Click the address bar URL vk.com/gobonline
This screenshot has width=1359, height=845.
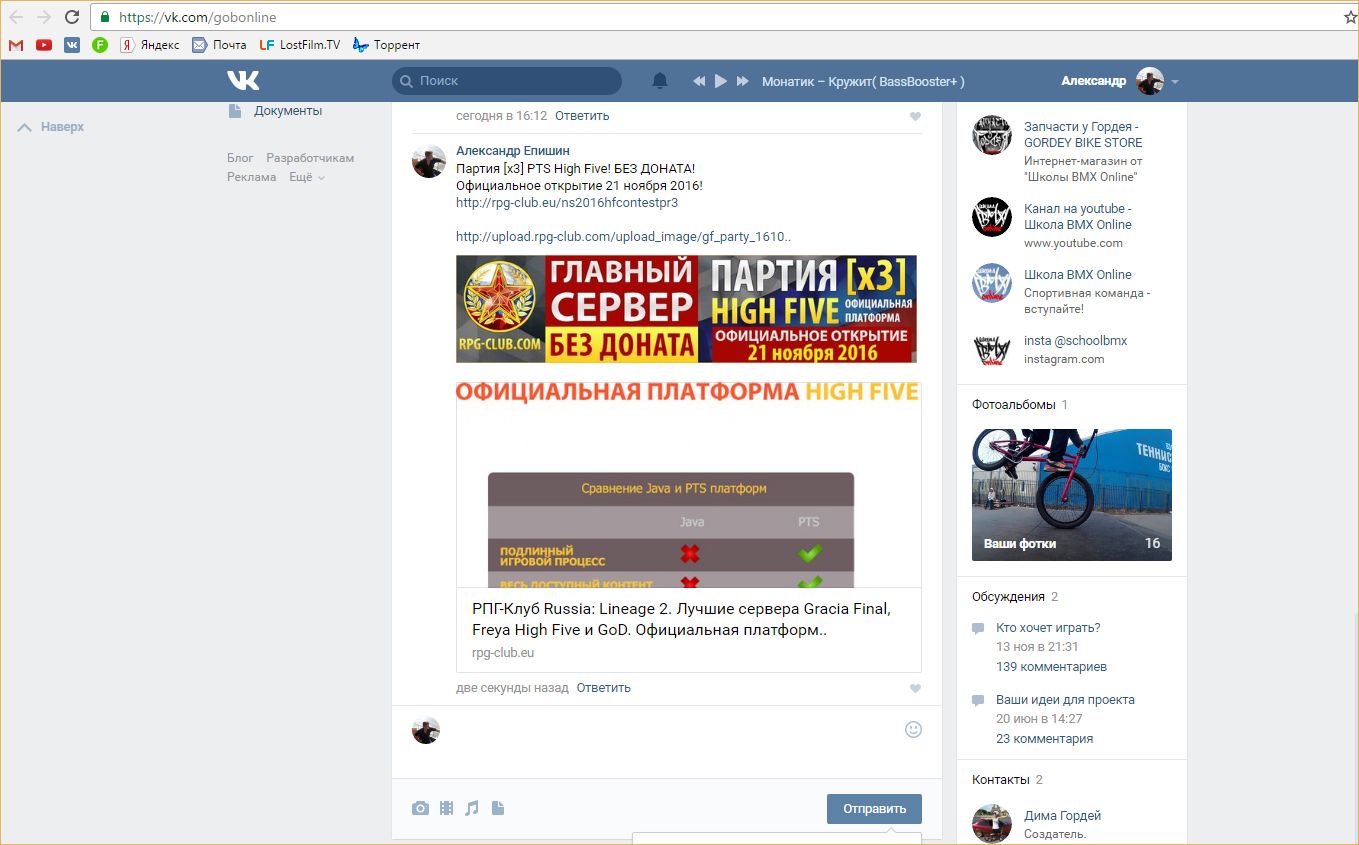pos(198,17)
